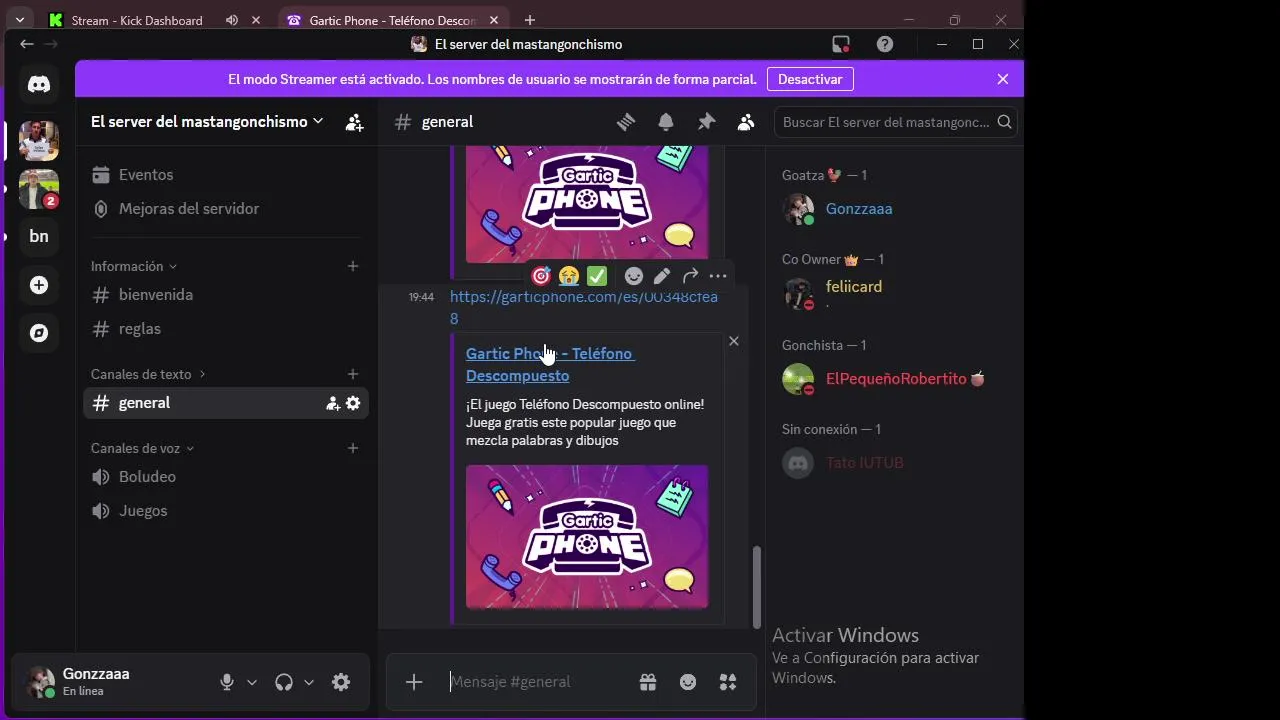Image resolution: width=1280 pixels, height=720 pixels.
Task: Click the gift icon in message bar
Action: click(x=648, y=682)
